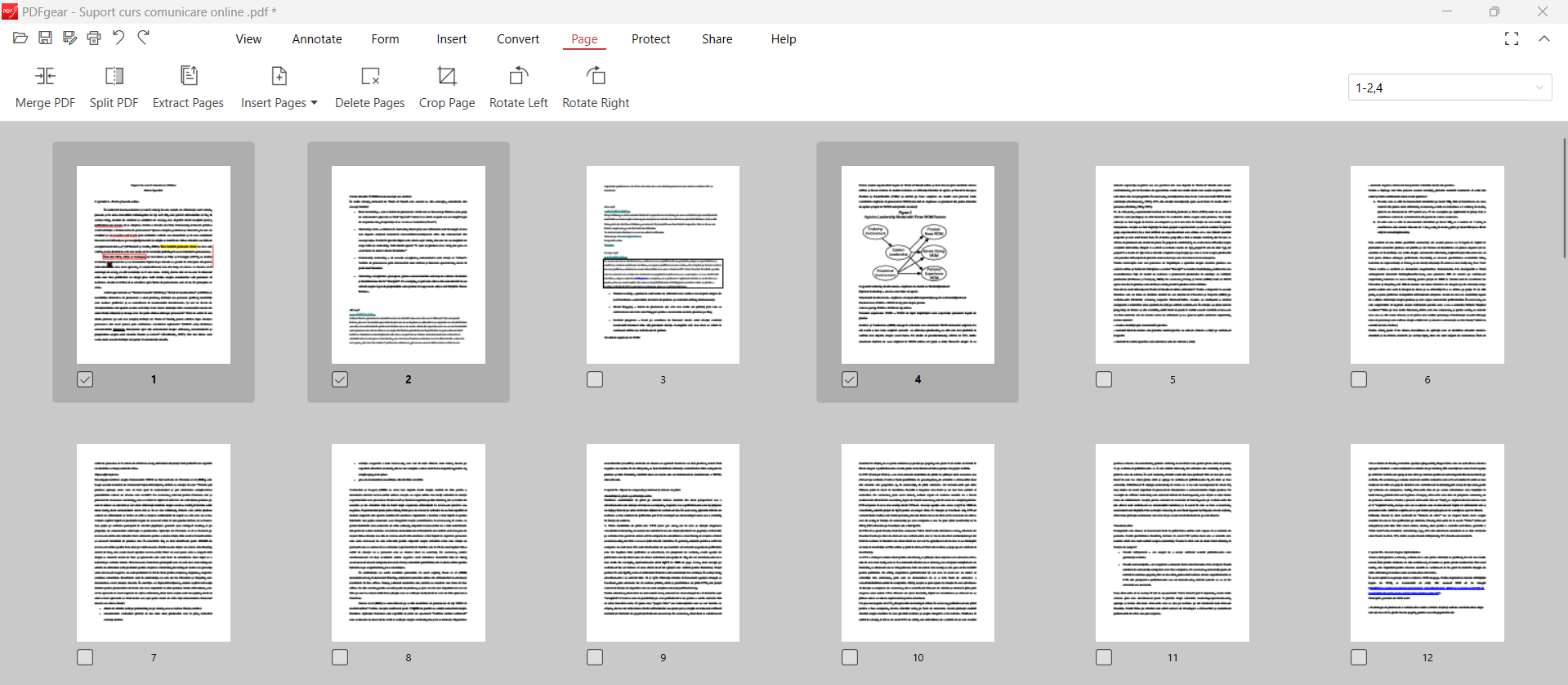Select page 5 thumbnail

point(1173,265)
